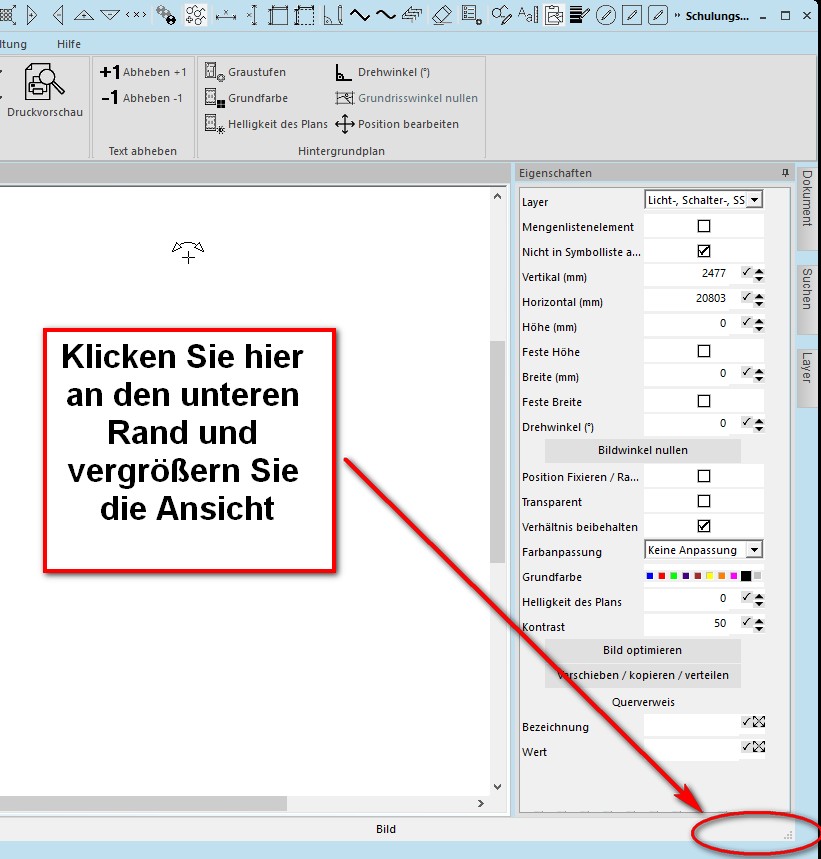
Task: Open the Hilfe menu
Action: [x=69, y=44]
